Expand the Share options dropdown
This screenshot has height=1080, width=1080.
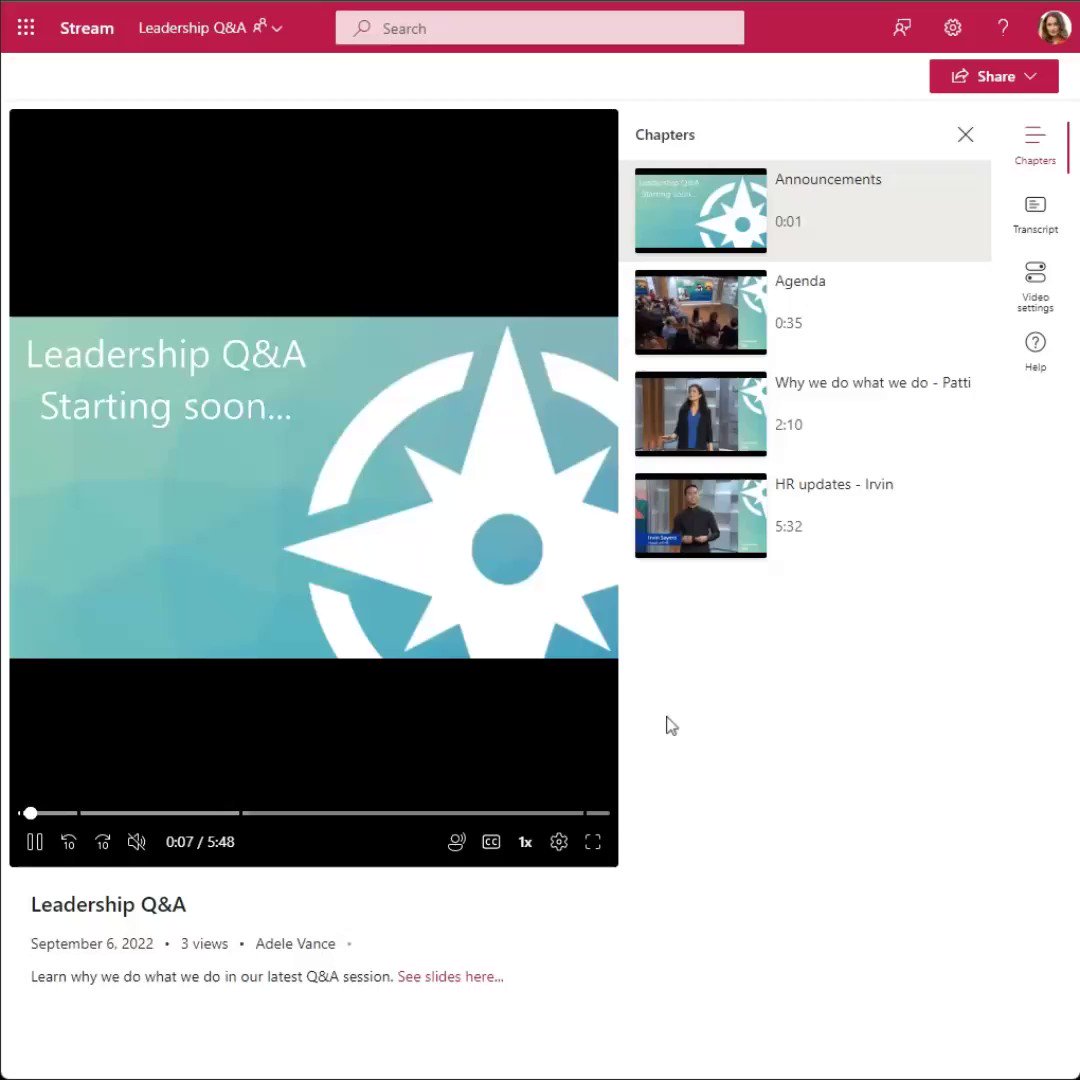pyautogui.click(x=1030, y=76)
